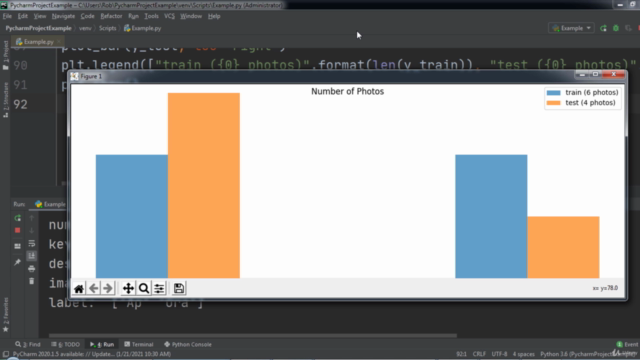Open the Tools menu
The width and height of the screenshot is (640, 360).
151,16
